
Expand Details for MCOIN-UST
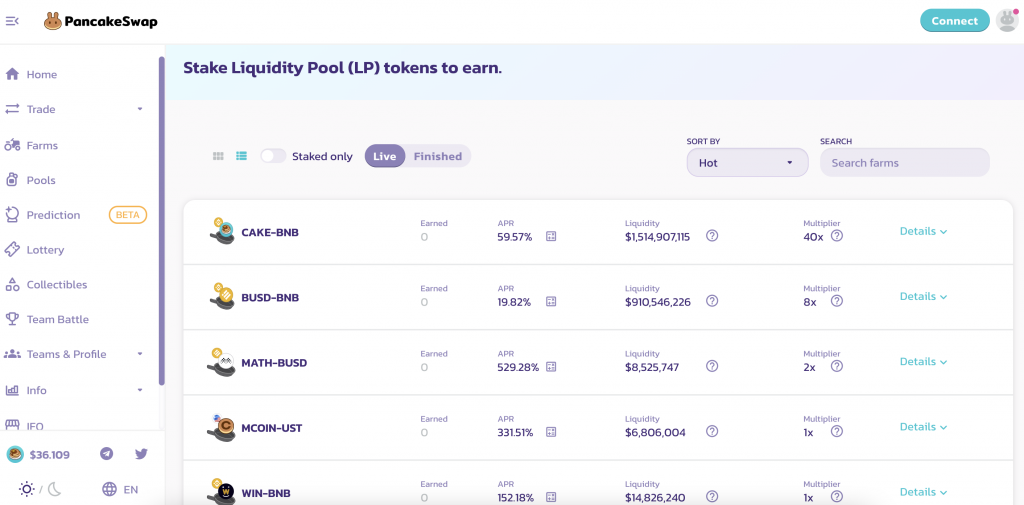pyautogui.click(x=923, y=427)
